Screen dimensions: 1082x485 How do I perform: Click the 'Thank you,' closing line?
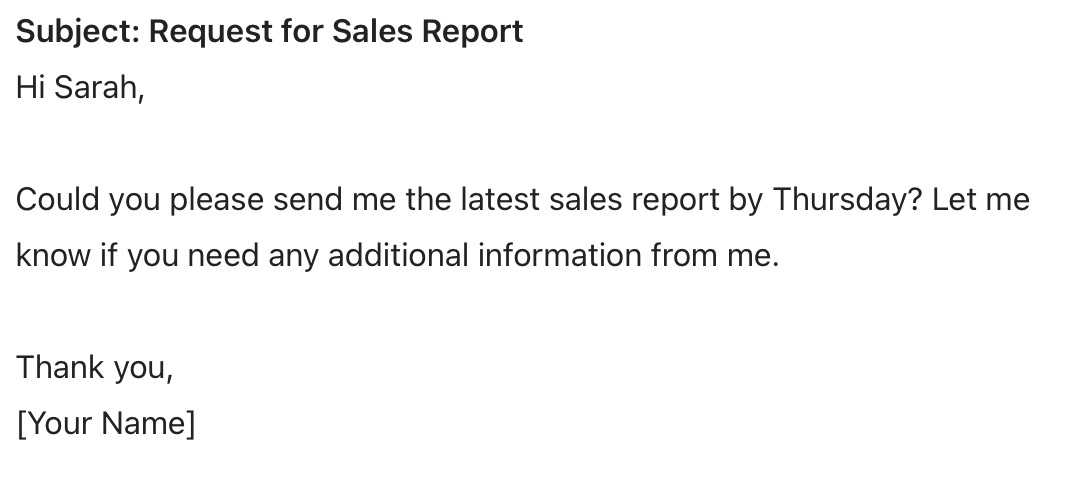pyautogui.click(x=95, y=368)
